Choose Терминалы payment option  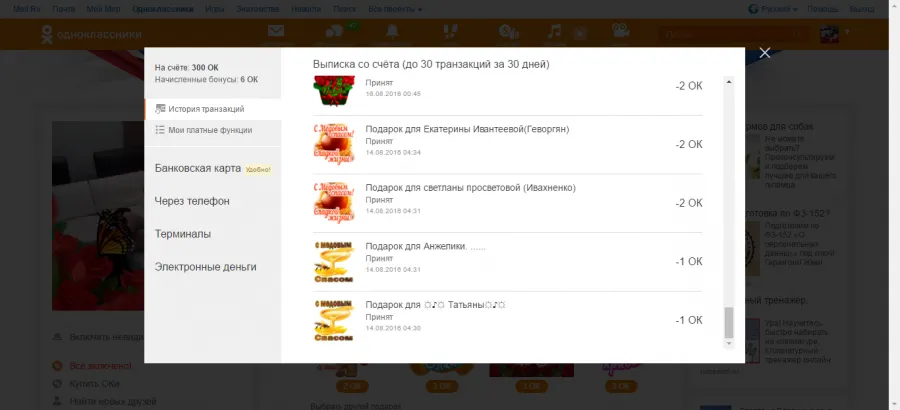[x=183, y=234]
